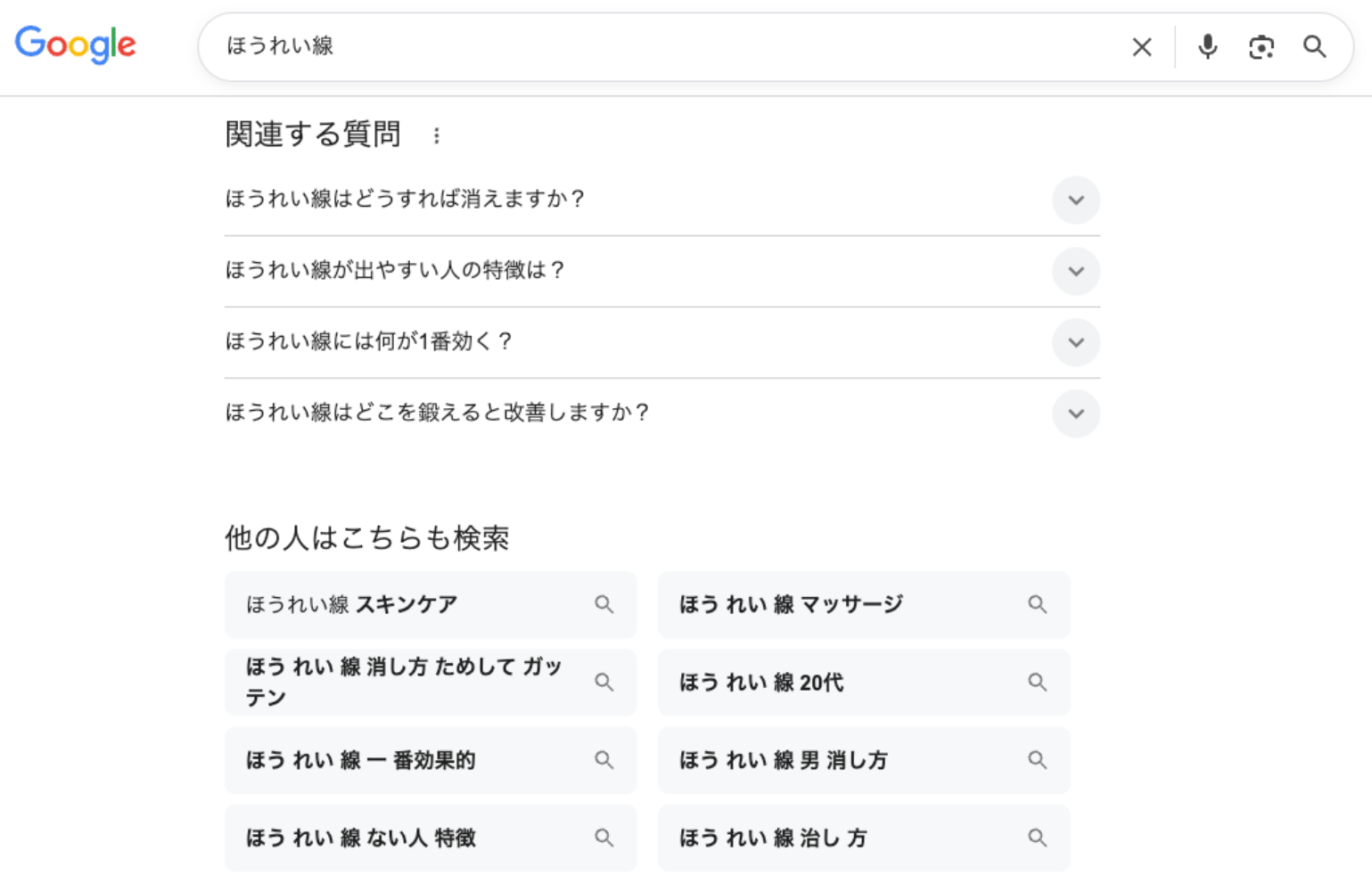The image size is (1372, 892).
Task: Expand chevron for ほうれい線はどうすれば消えますか？
Action: pos(1076,200)
